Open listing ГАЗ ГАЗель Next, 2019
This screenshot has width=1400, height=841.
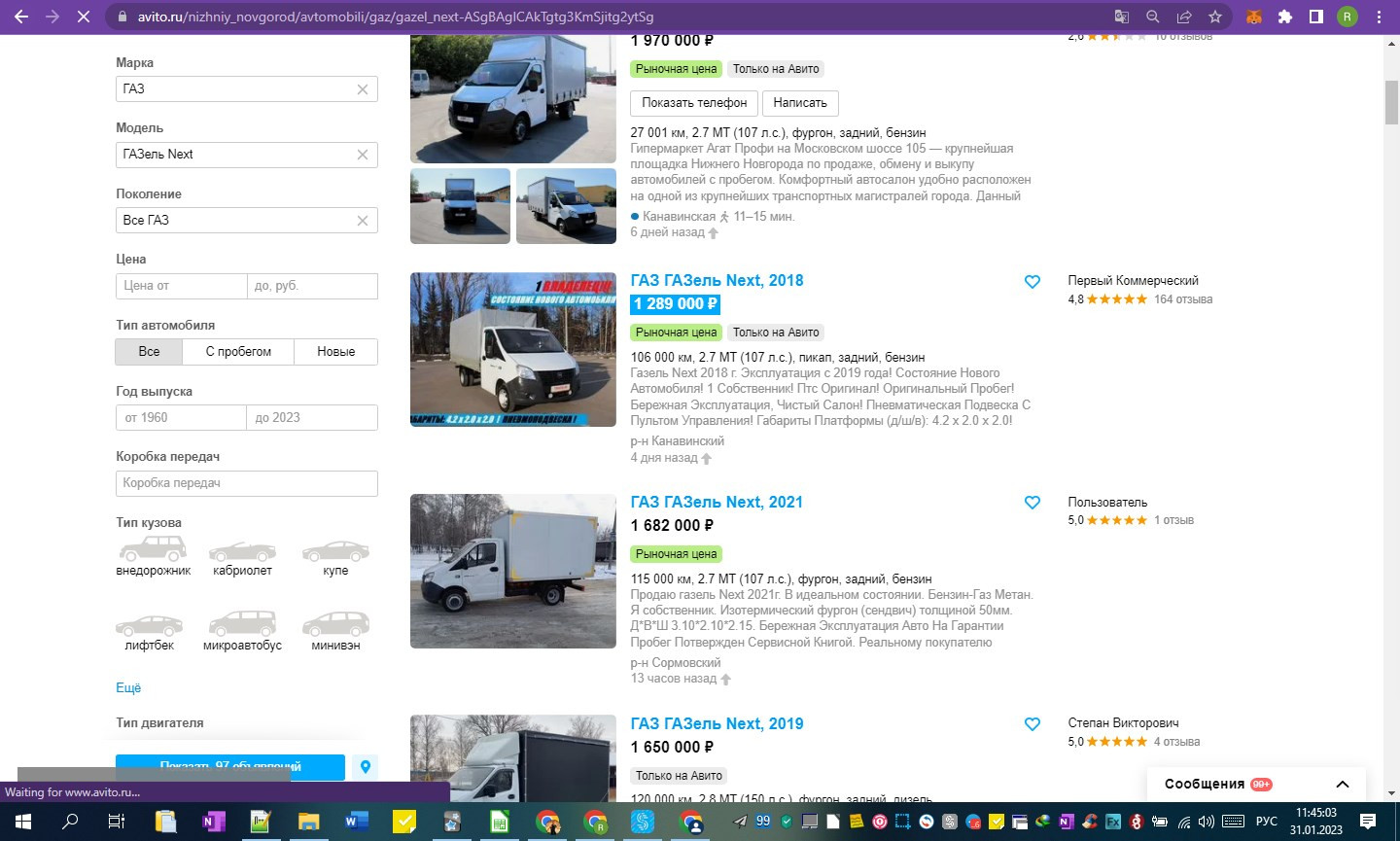(717, 724)
